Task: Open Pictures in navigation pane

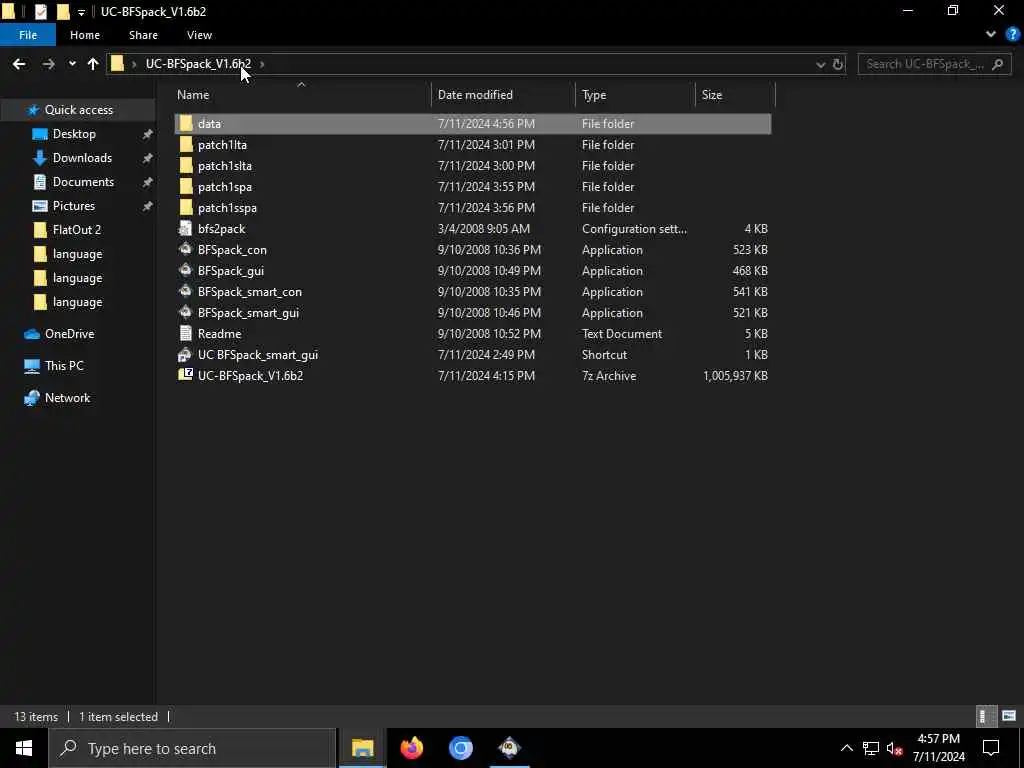Action: pyautogui.click(x=74, y=206)
